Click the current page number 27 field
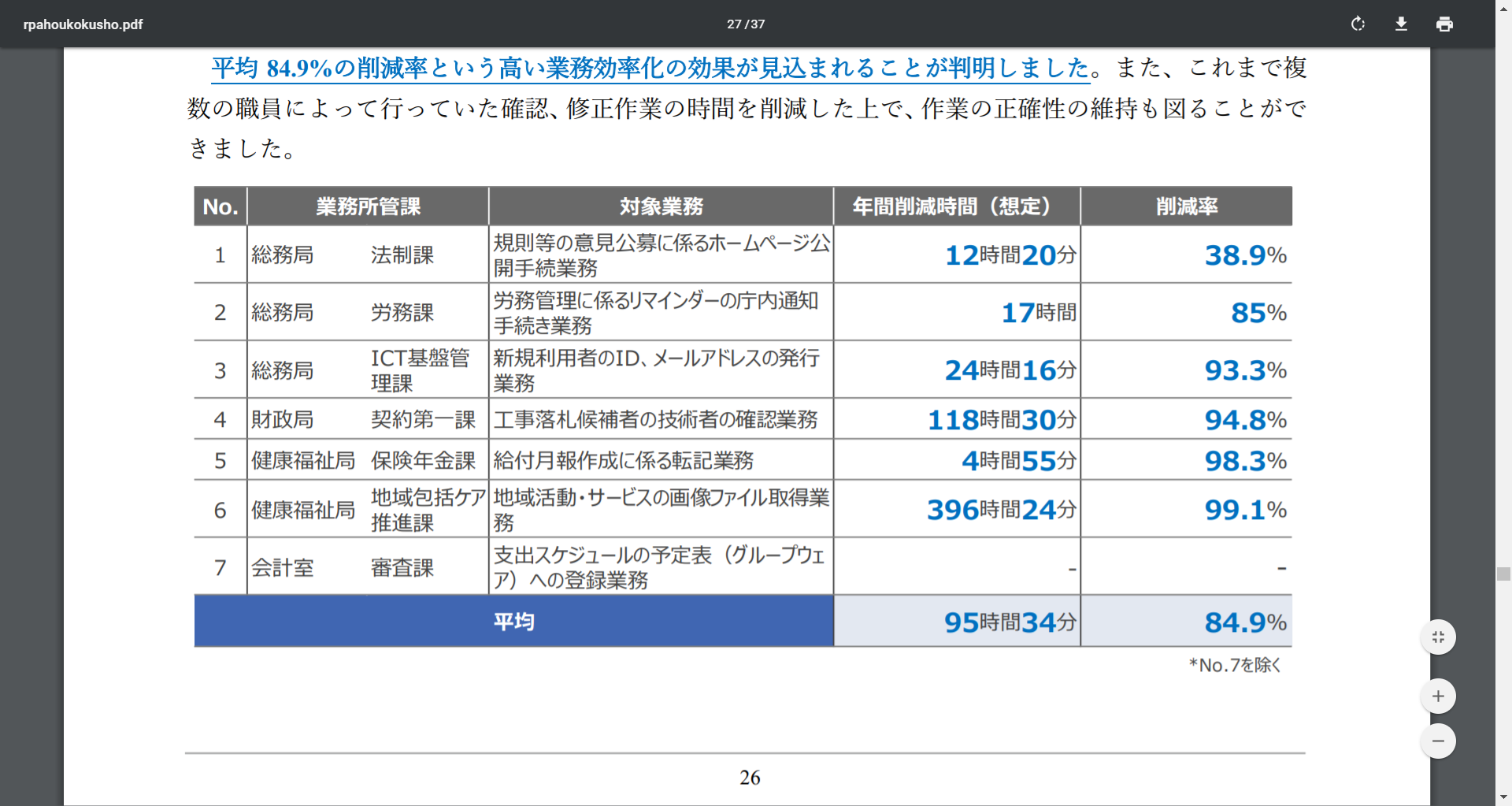1512x806 pixels. coord(733,24)
